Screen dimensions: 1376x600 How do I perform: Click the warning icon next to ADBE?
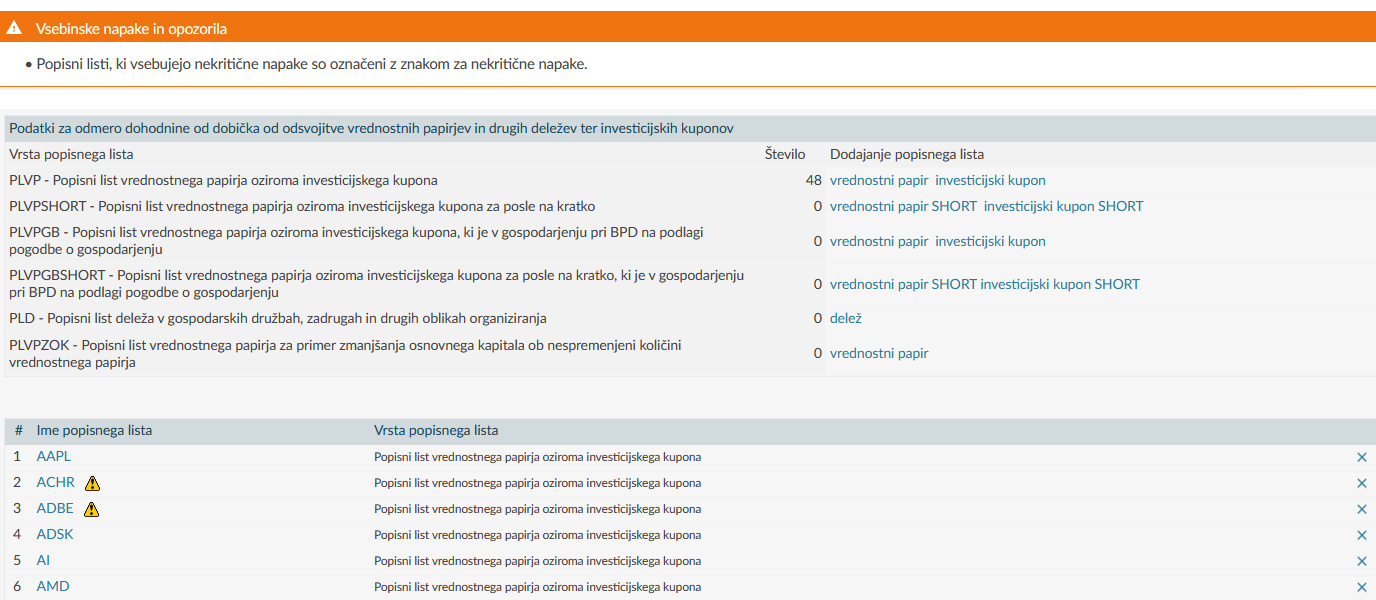click(x=92, y=509)
